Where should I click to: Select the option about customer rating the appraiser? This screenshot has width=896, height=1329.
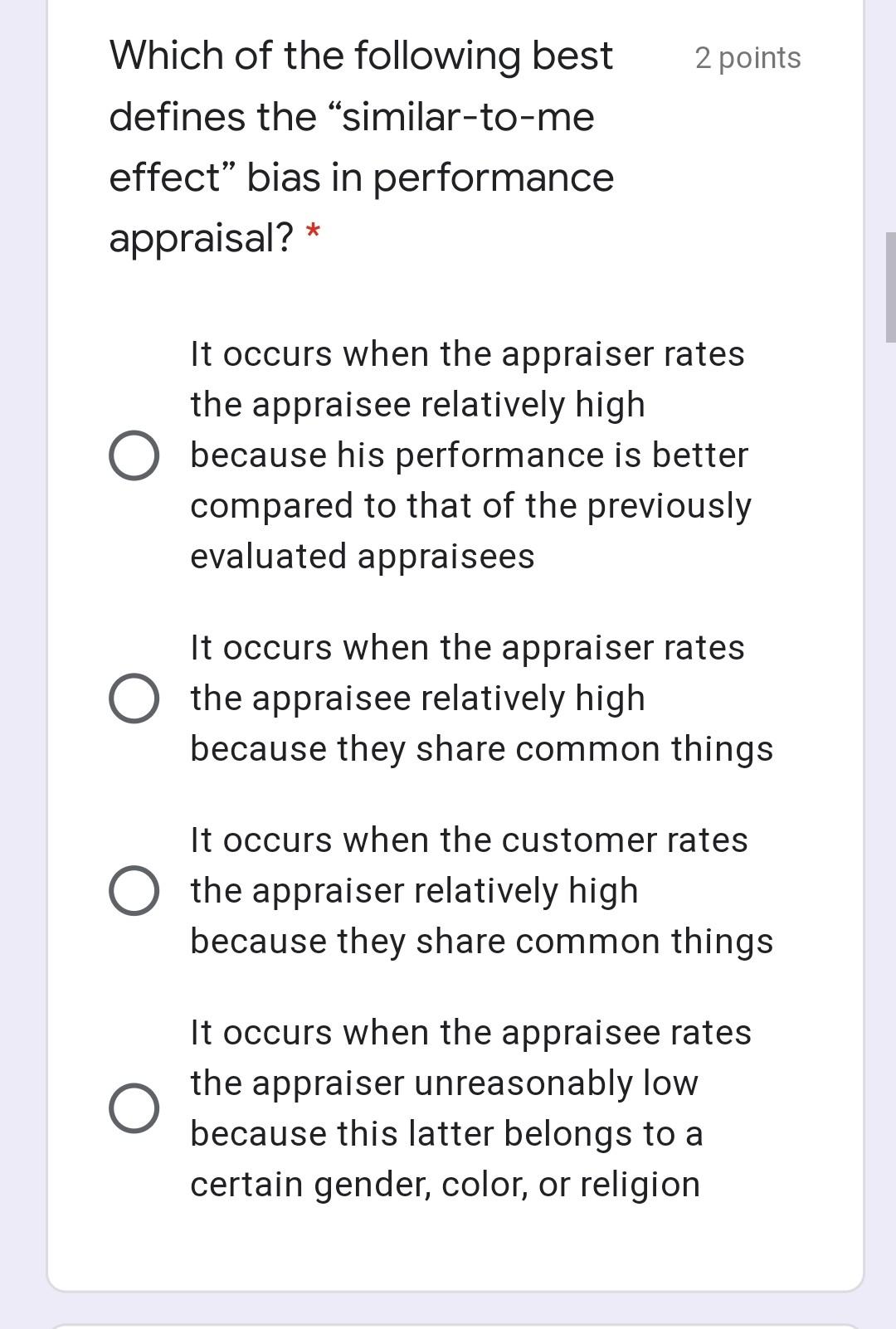coord(135,889)
